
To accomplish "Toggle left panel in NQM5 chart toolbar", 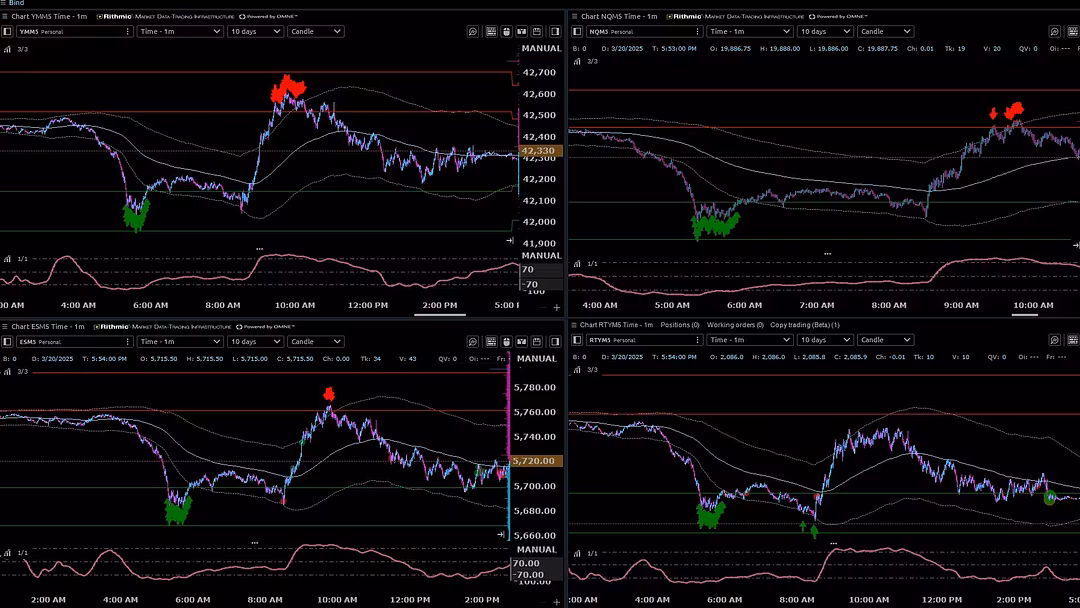I will tap(577, 32).
